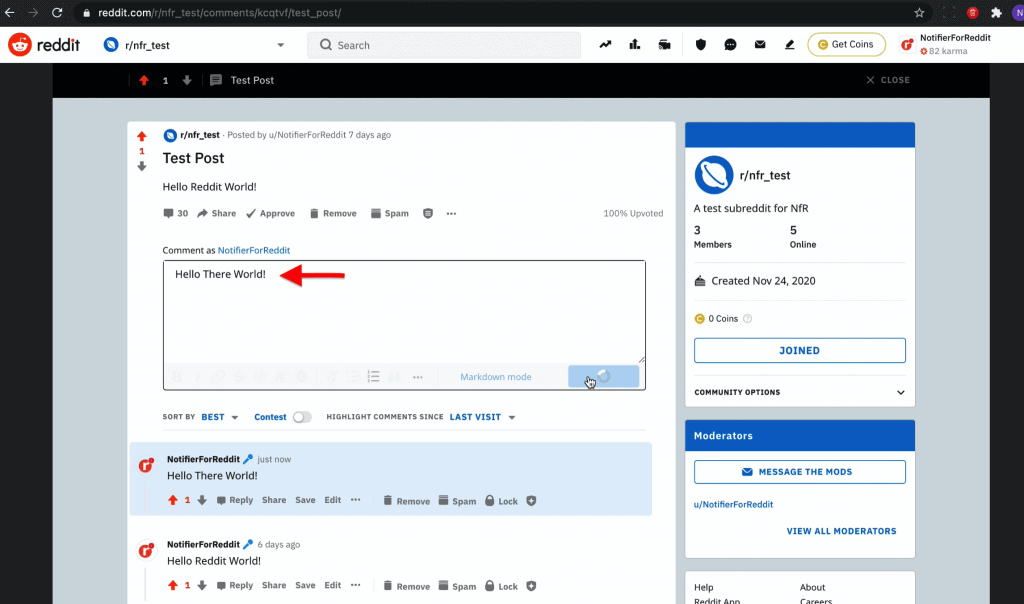
Task: Click distinguish shield on the '6 days ago' comment
Action: pos(531,586)
